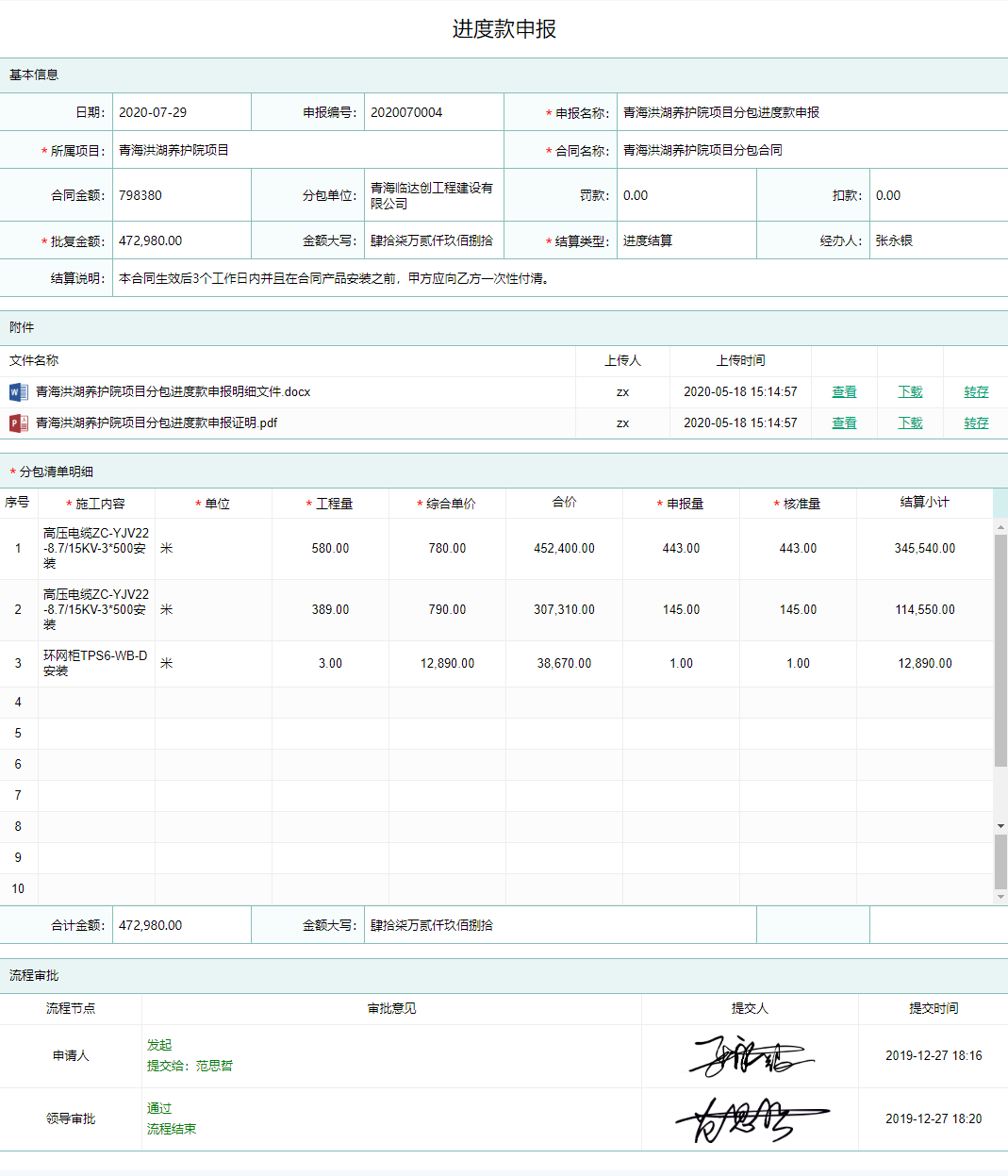This screenshot has width=1008, height=1176.
Task: Click the 提交给：范思哲 approval text
Action: tap(190, 1066)
